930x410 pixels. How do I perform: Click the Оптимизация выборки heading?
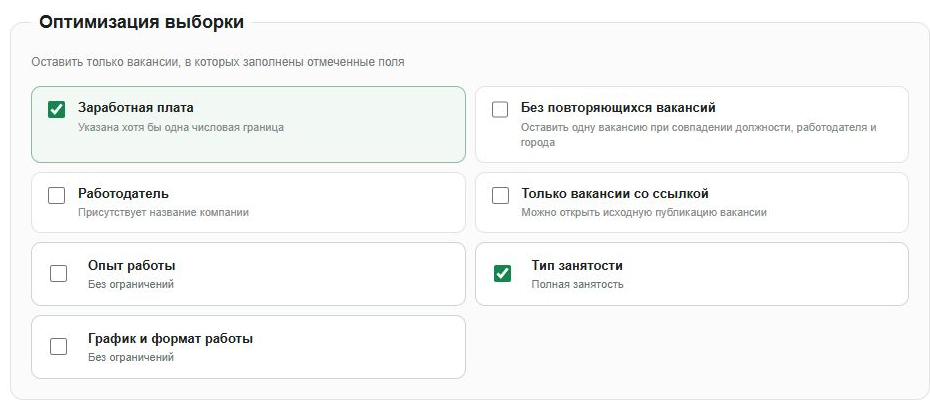pyautogui.click(x=141, y=23)
